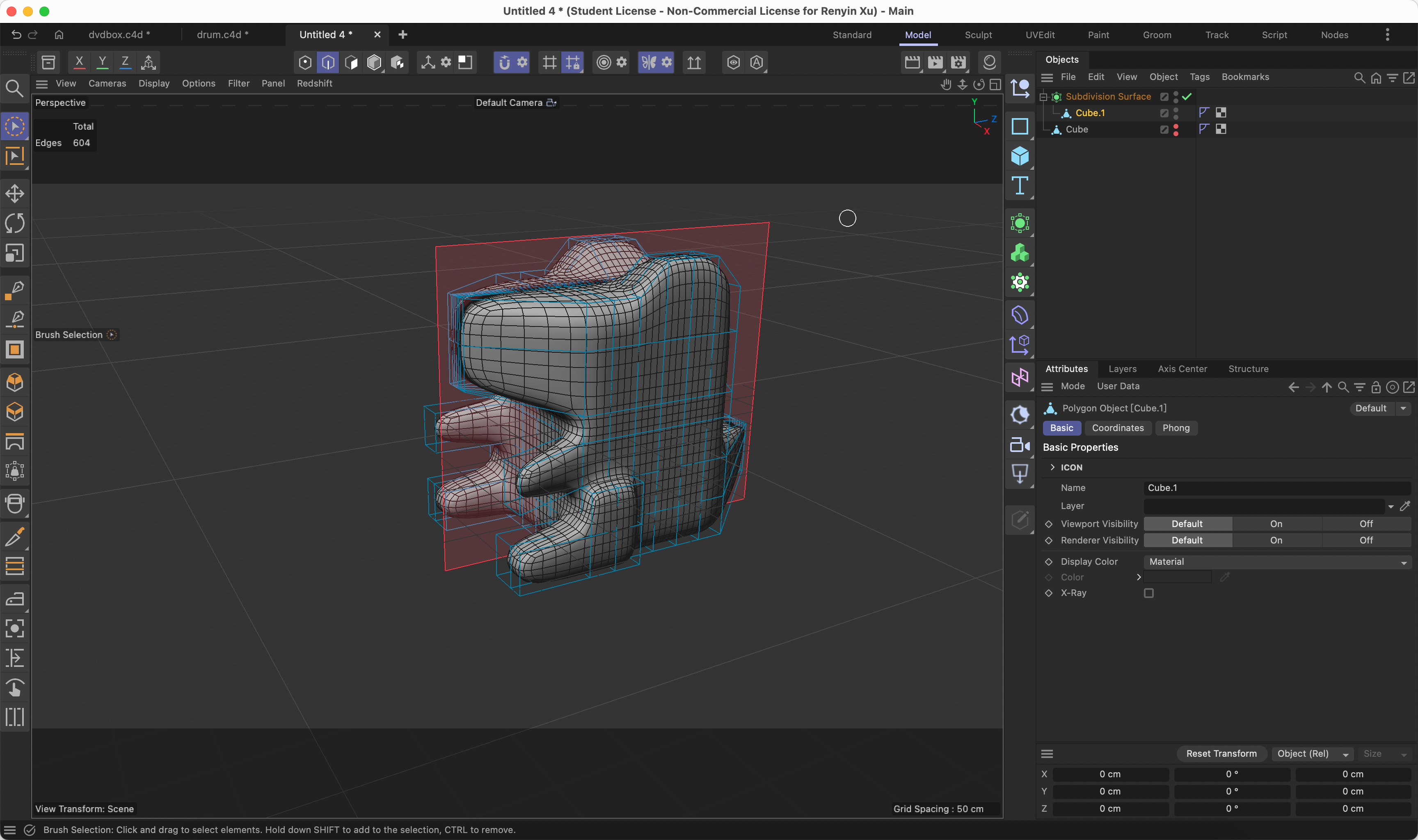Switch to the drum.c4d document tab

[222, 34]
